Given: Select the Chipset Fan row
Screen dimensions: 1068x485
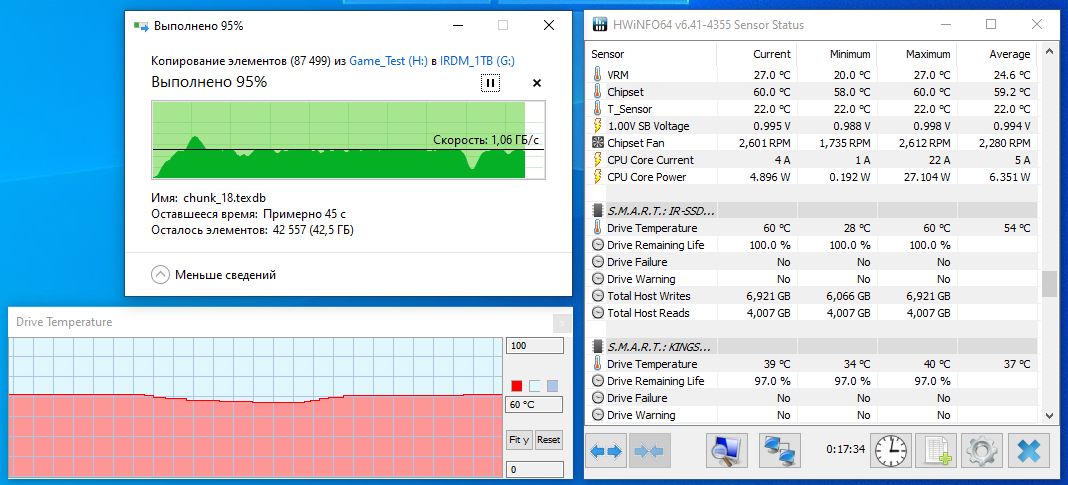Looking at the screenshot, I should [813, 143].
